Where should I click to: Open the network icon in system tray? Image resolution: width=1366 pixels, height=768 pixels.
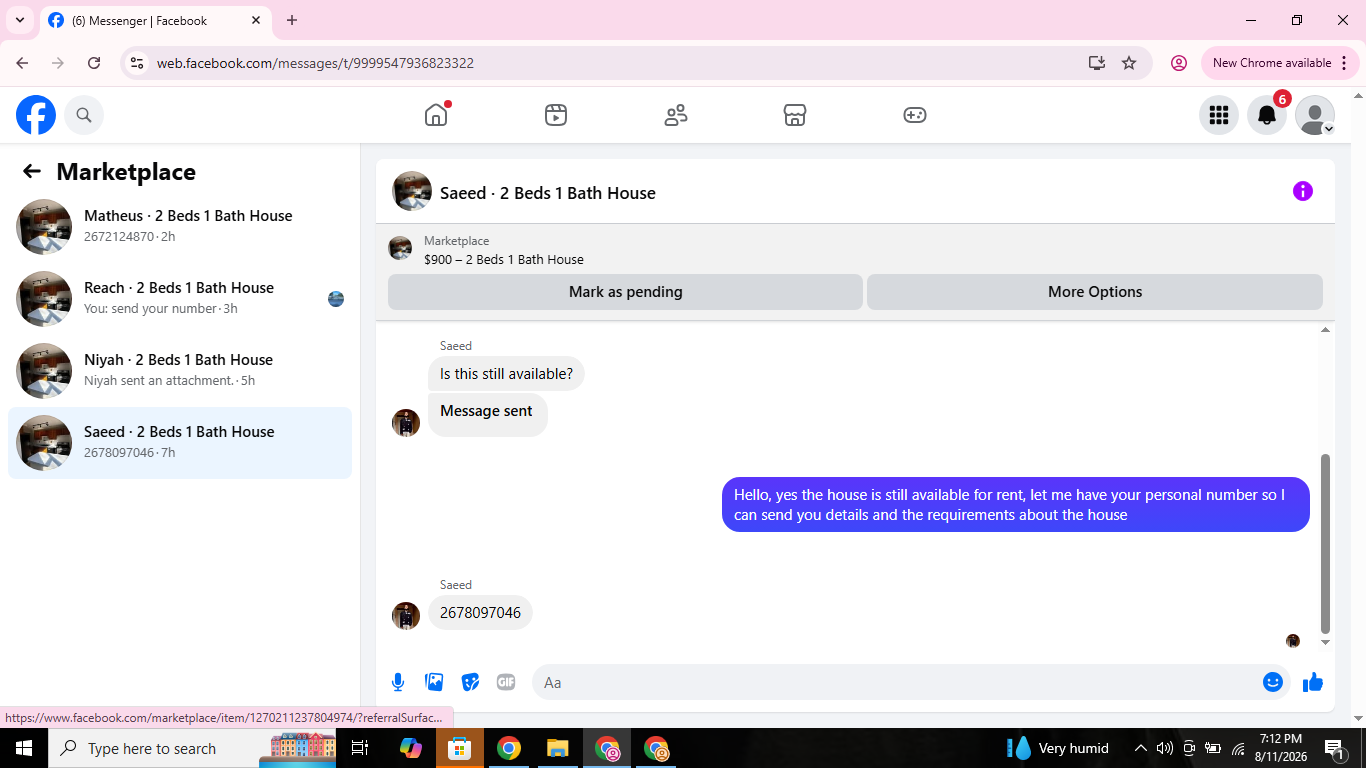pos(1238,748)
